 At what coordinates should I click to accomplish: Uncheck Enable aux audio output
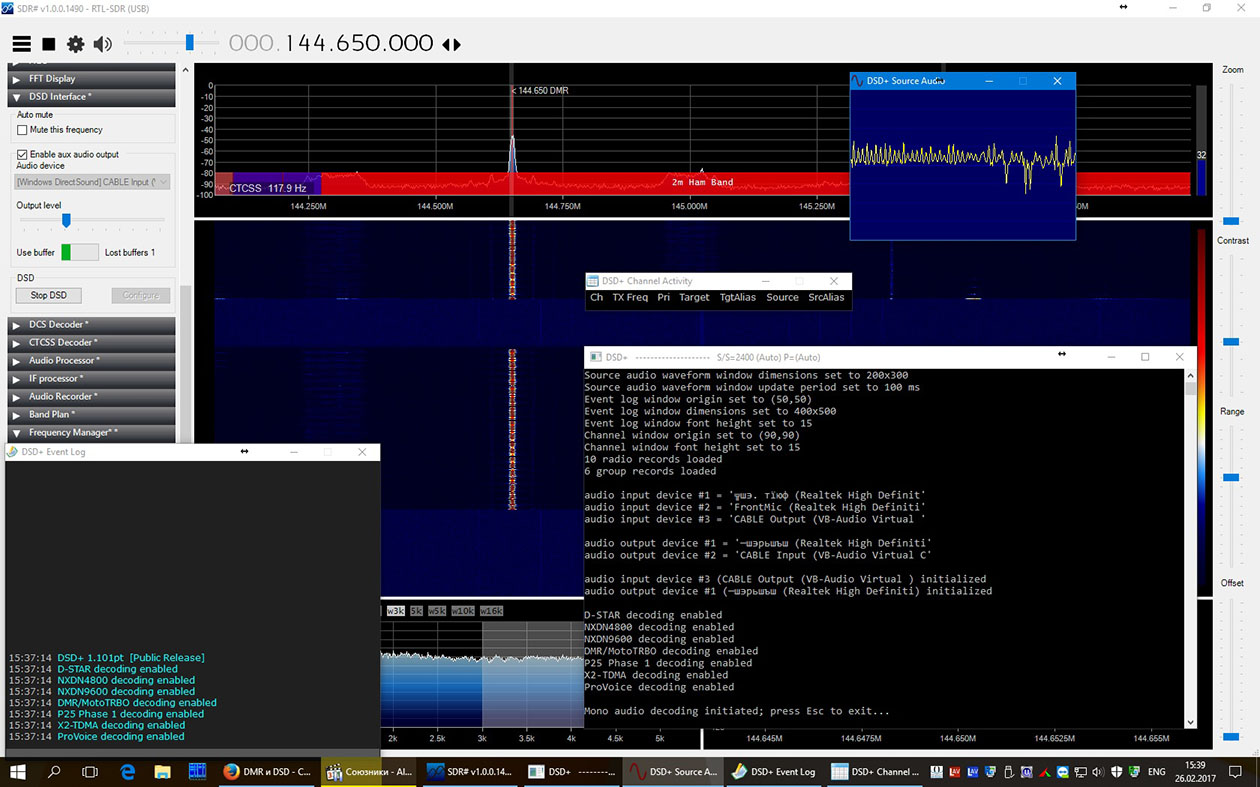tap(22, 155)
